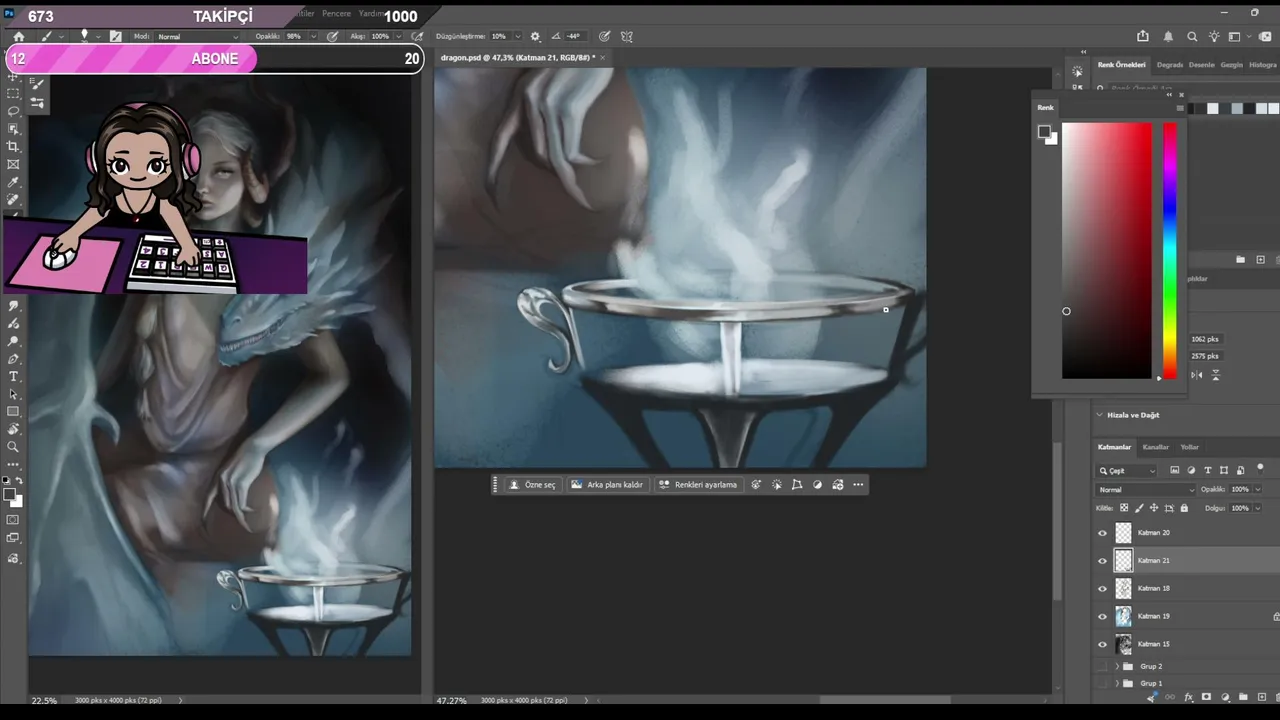
Task: Toggle lock transparent pixels
Action: pos(1124,508)
